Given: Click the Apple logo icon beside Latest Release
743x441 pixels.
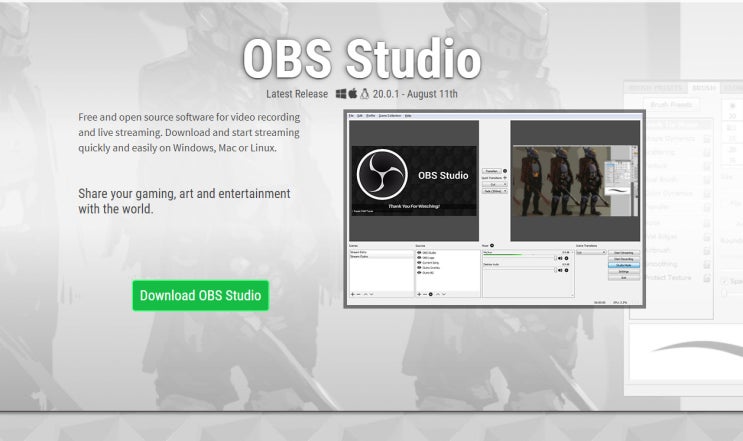Looking at the screenshot, I should pos(353,94).
